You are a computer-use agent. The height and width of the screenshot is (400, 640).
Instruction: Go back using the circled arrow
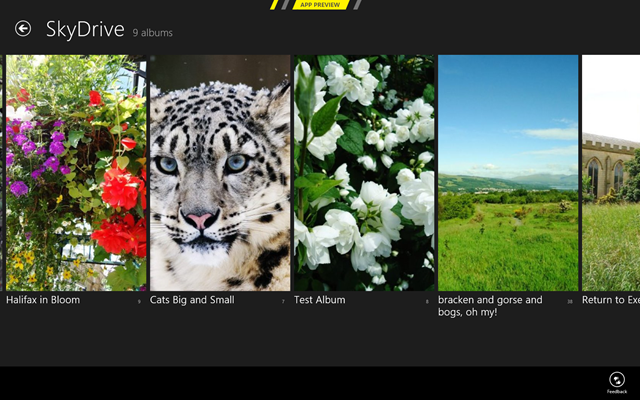[23, 29]
